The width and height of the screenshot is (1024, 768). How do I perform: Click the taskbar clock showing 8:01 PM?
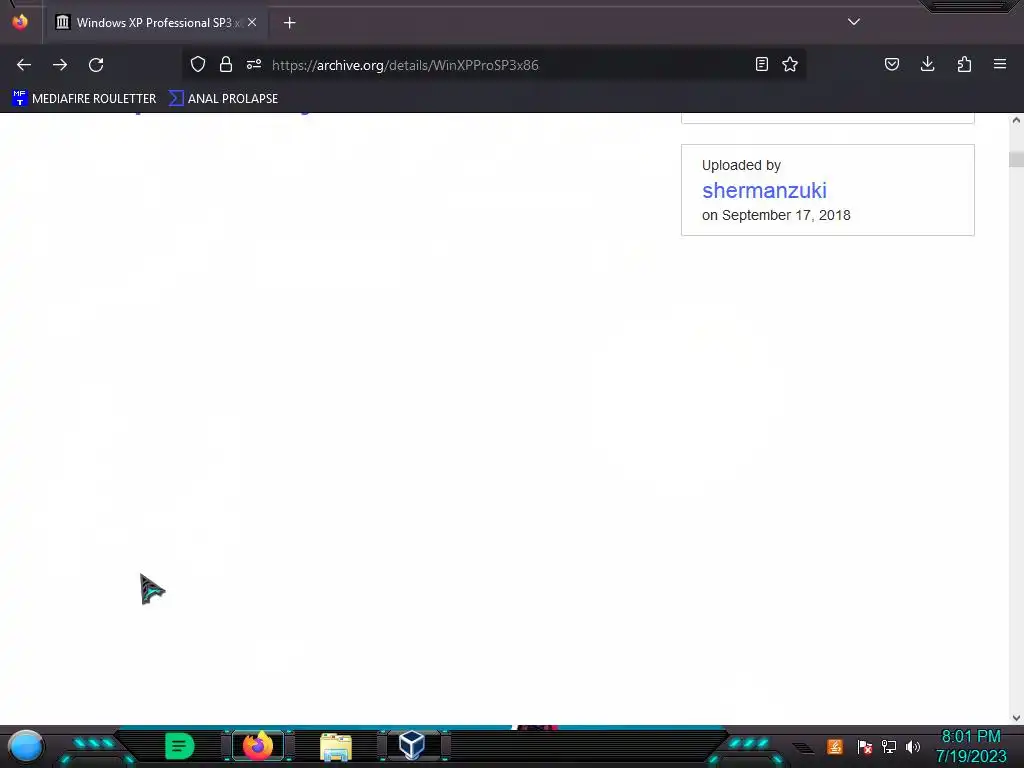970,746
